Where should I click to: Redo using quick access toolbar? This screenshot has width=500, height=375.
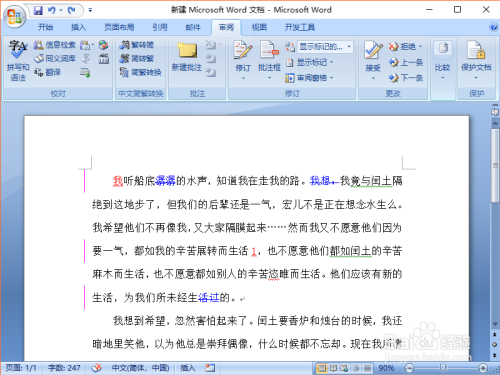pyautogui.click(x=72, y=10)
